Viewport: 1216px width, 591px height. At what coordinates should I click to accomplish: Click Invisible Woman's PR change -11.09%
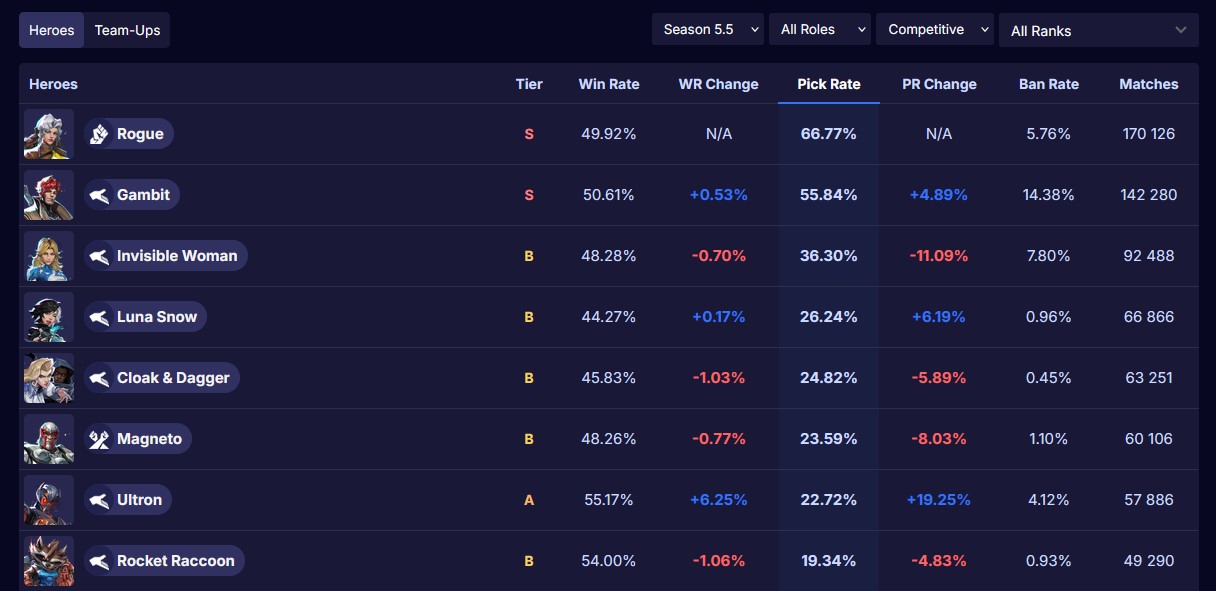[939, 256]
